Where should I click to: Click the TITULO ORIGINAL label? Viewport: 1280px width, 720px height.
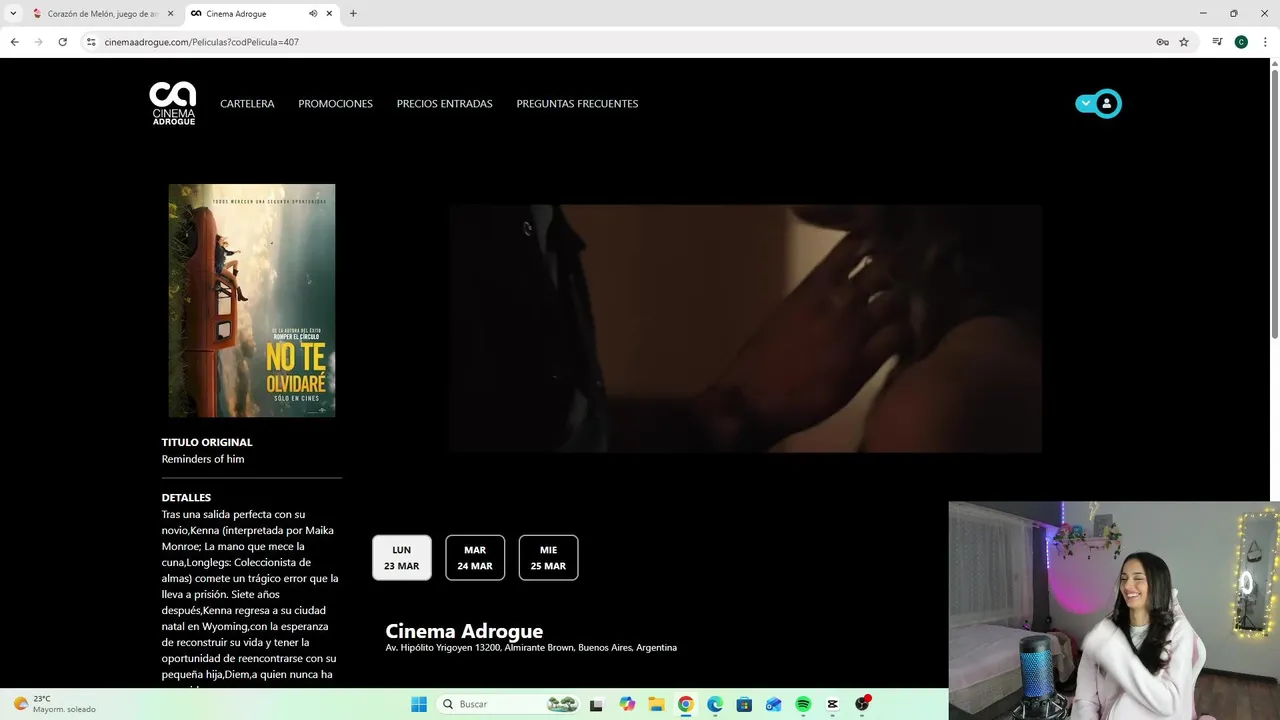[207, 442]
